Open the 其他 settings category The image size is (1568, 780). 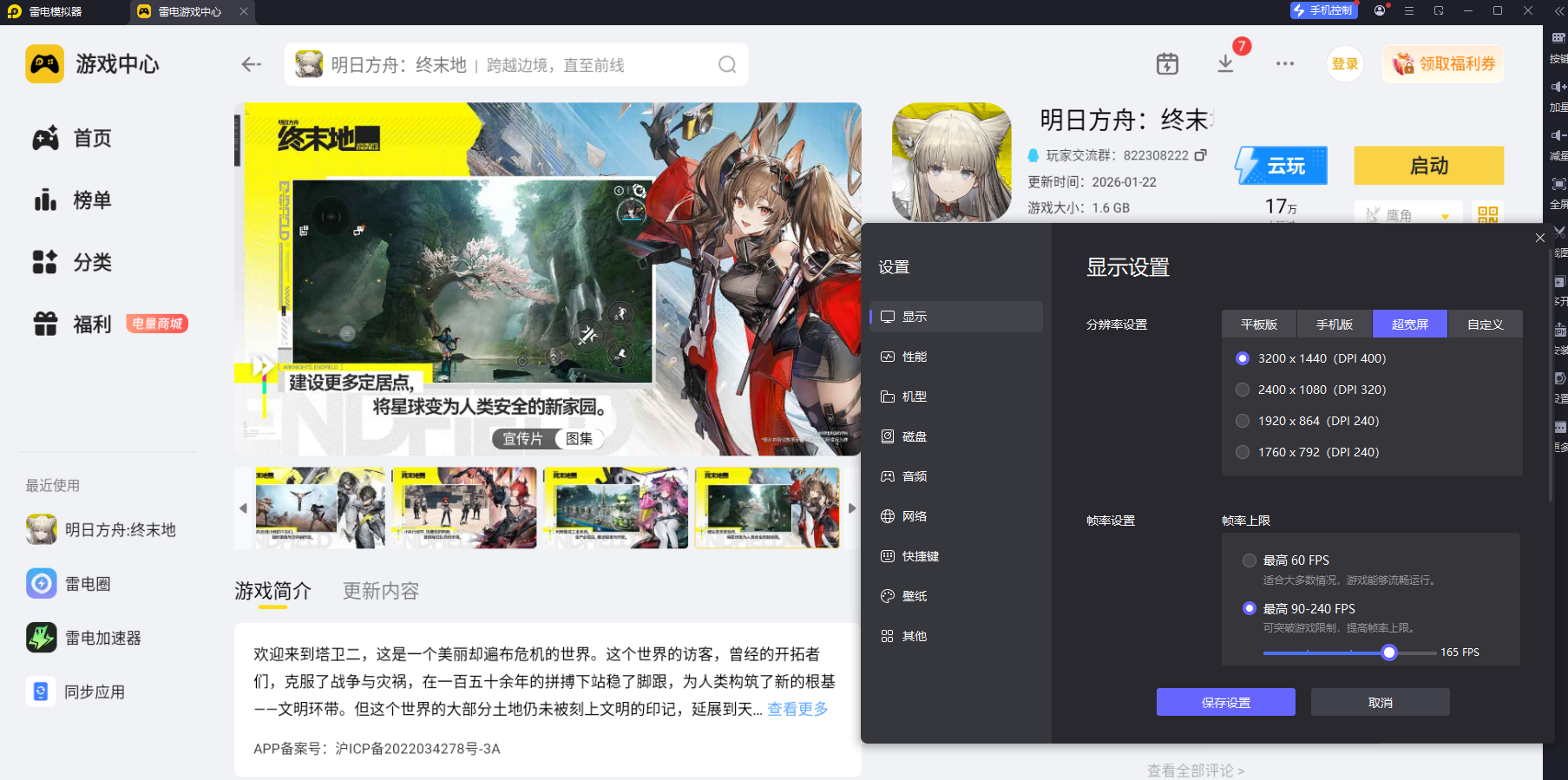(x=956, y=636)
